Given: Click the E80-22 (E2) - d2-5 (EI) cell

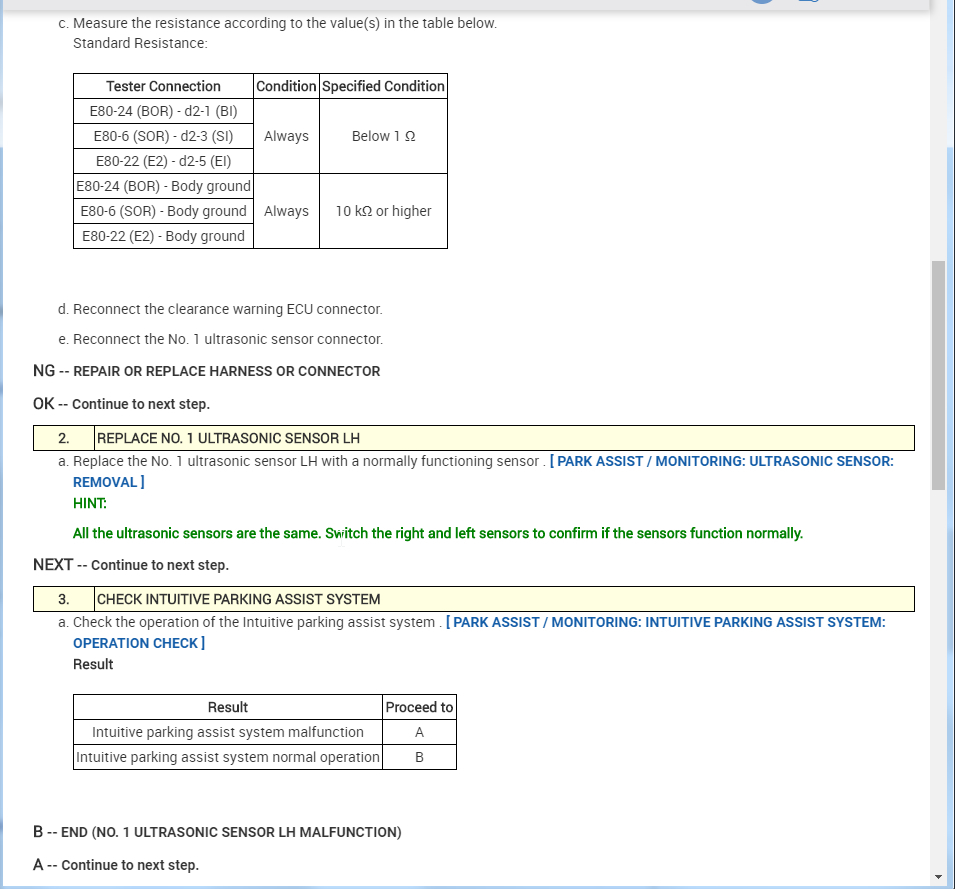Looking at the screenshot, I should click(x=163, y=161).
